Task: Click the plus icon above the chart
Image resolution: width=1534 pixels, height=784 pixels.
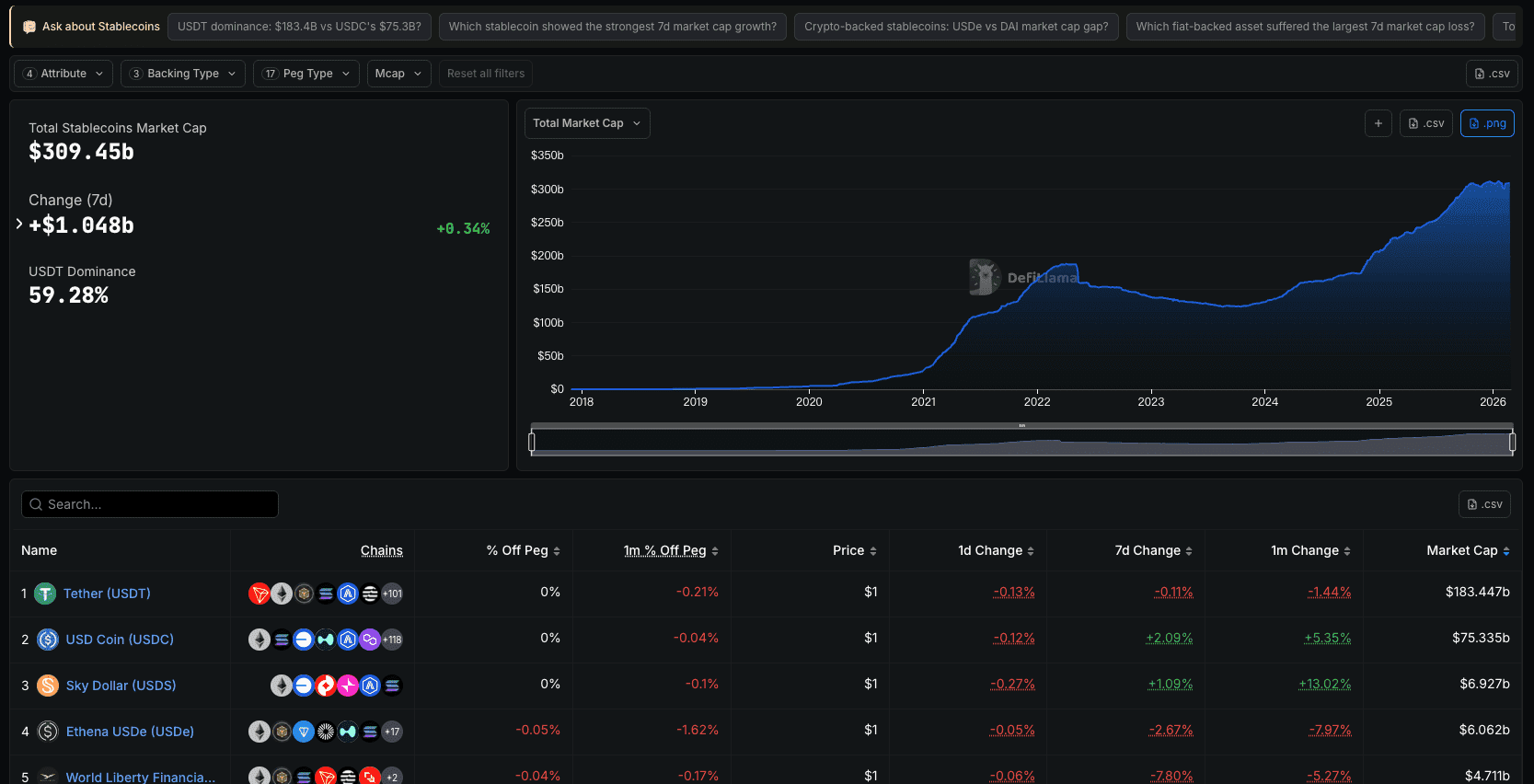Action: [x=1378, y=123]
